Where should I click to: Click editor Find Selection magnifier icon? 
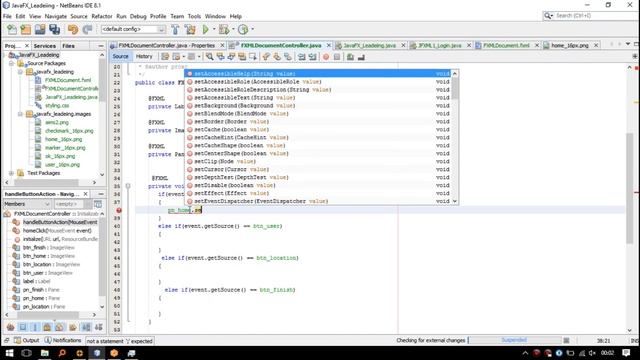pyautogui.click(x=209, y=57)
